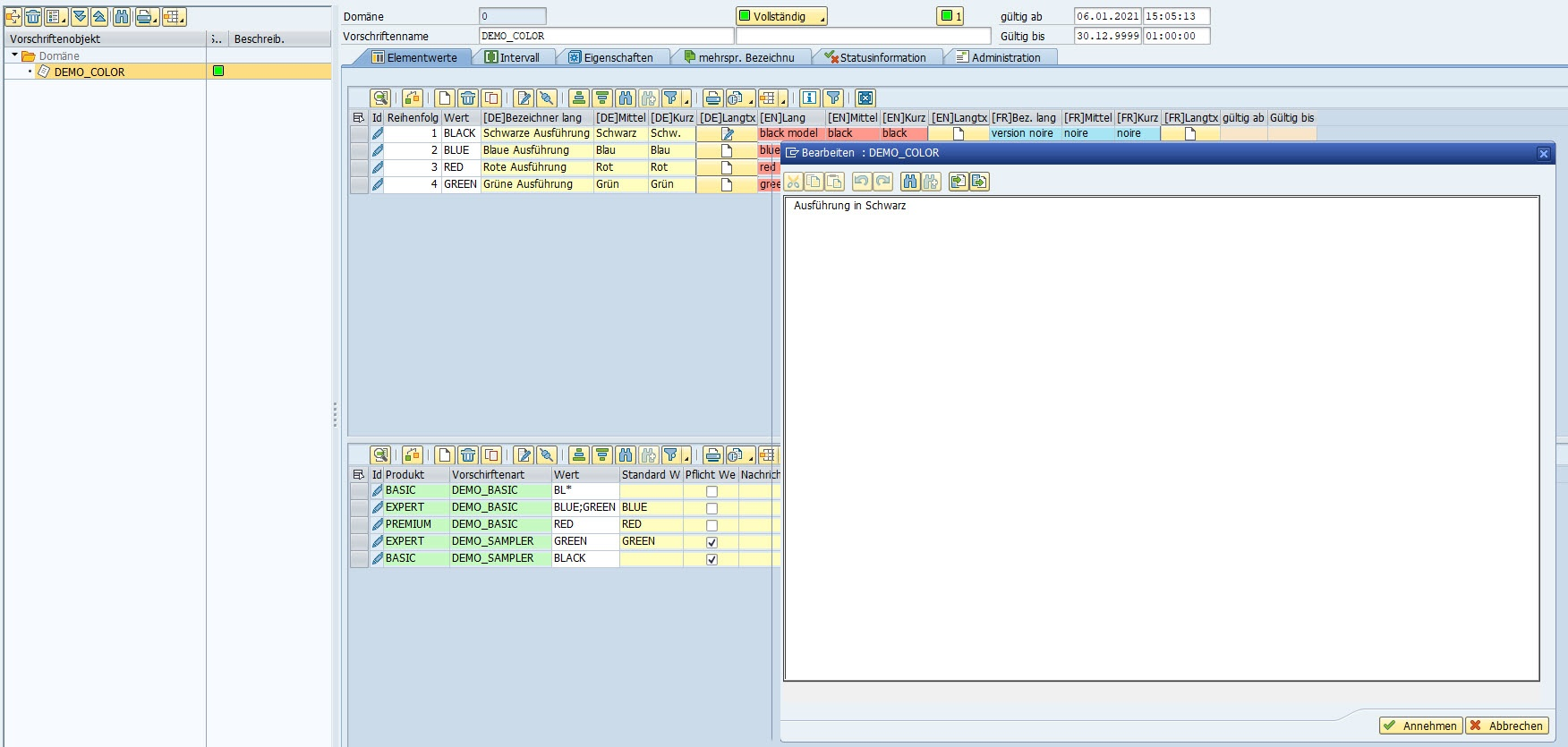The width and height of the screenshot is (1568, 747).
Task: Click the expand all nodes icon in the tree toolbar
Action: pyautogui.click(x=79, y=17)
